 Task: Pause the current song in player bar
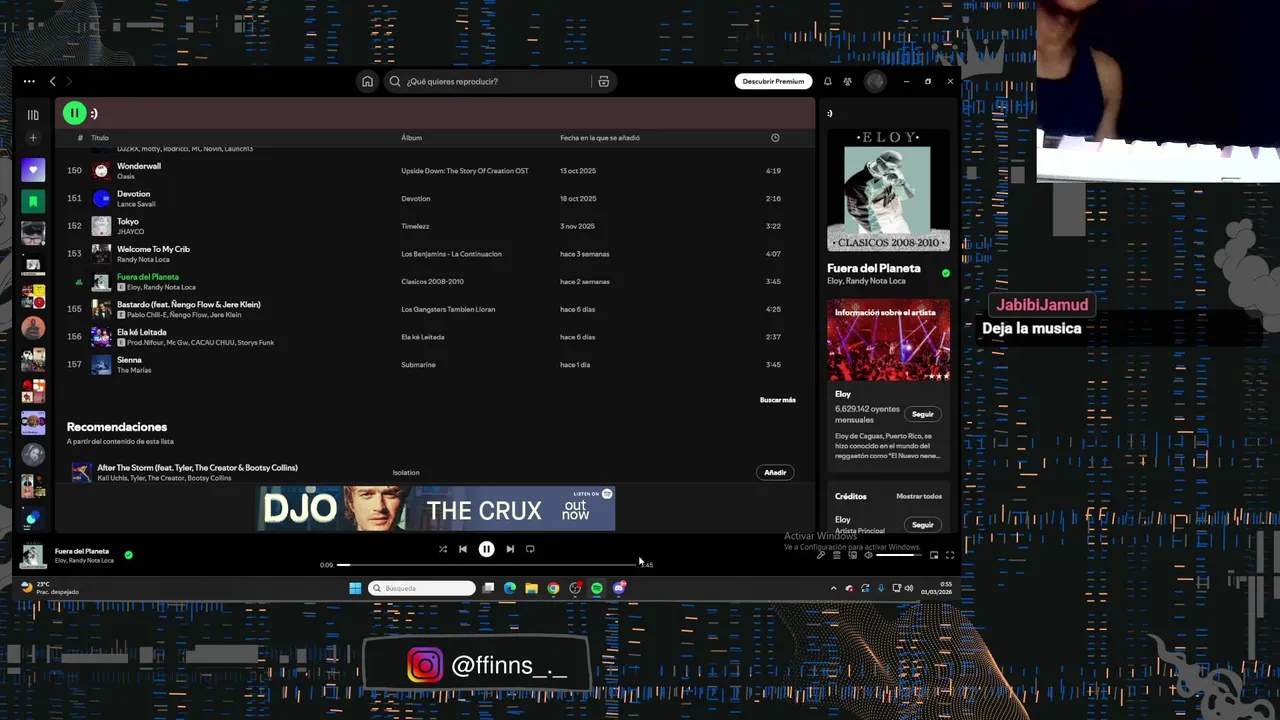point(486,549)
